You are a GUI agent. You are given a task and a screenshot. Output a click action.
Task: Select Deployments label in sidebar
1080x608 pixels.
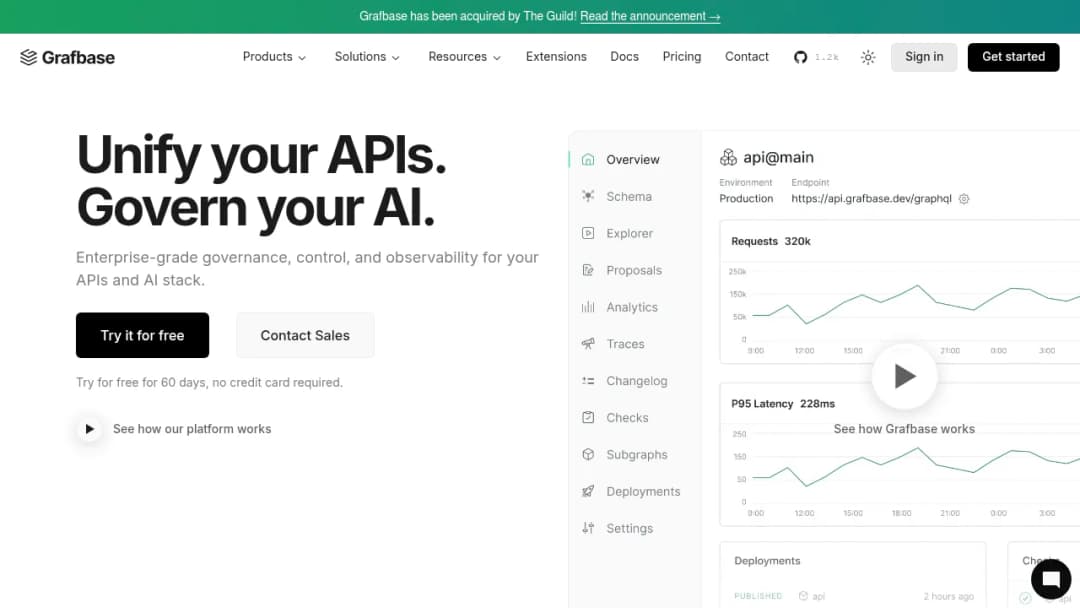643,491
